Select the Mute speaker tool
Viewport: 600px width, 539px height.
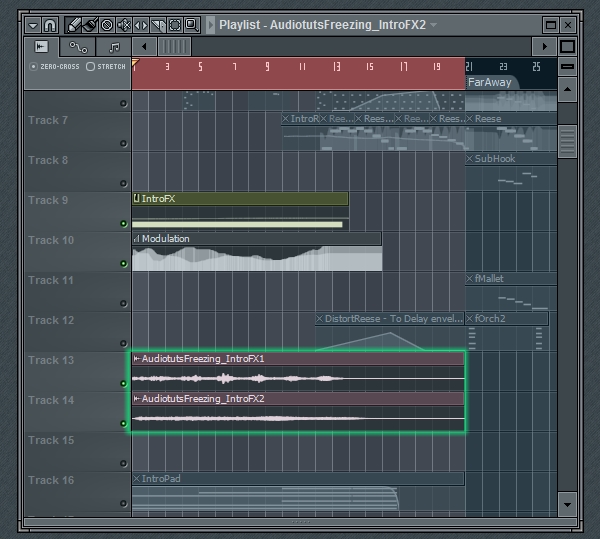tap(124, 26)
